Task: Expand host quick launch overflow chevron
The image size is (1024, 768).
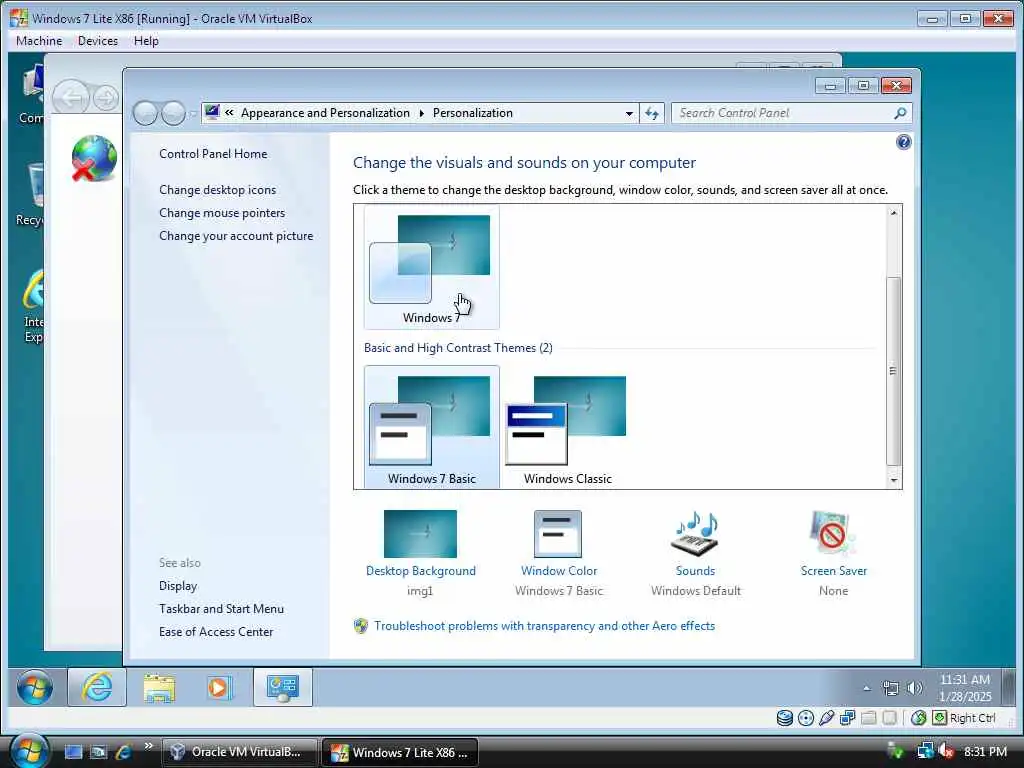Action: pos(148,746)
